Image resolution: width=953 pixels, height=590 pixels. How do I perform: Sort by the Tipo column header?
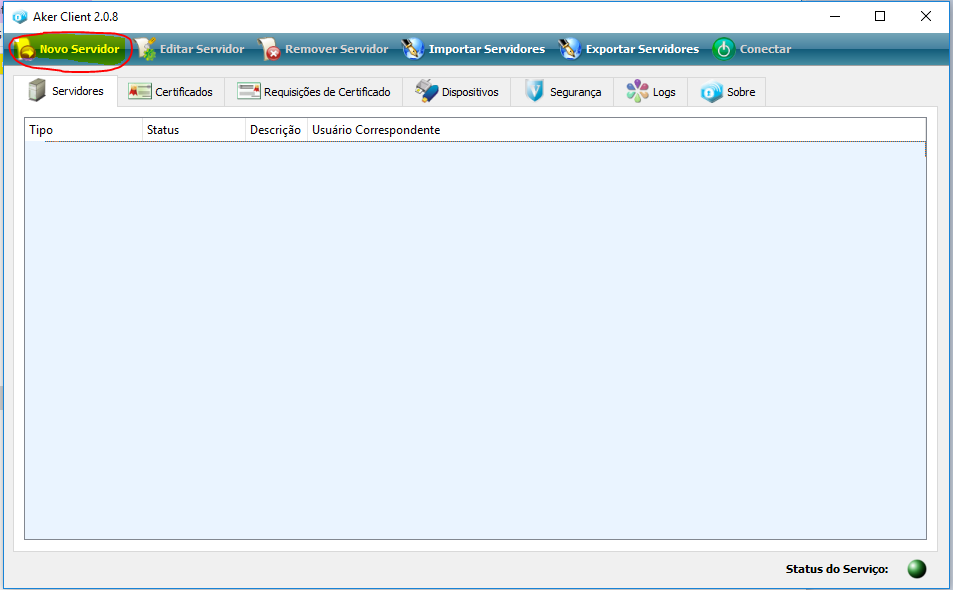(84, 130)
